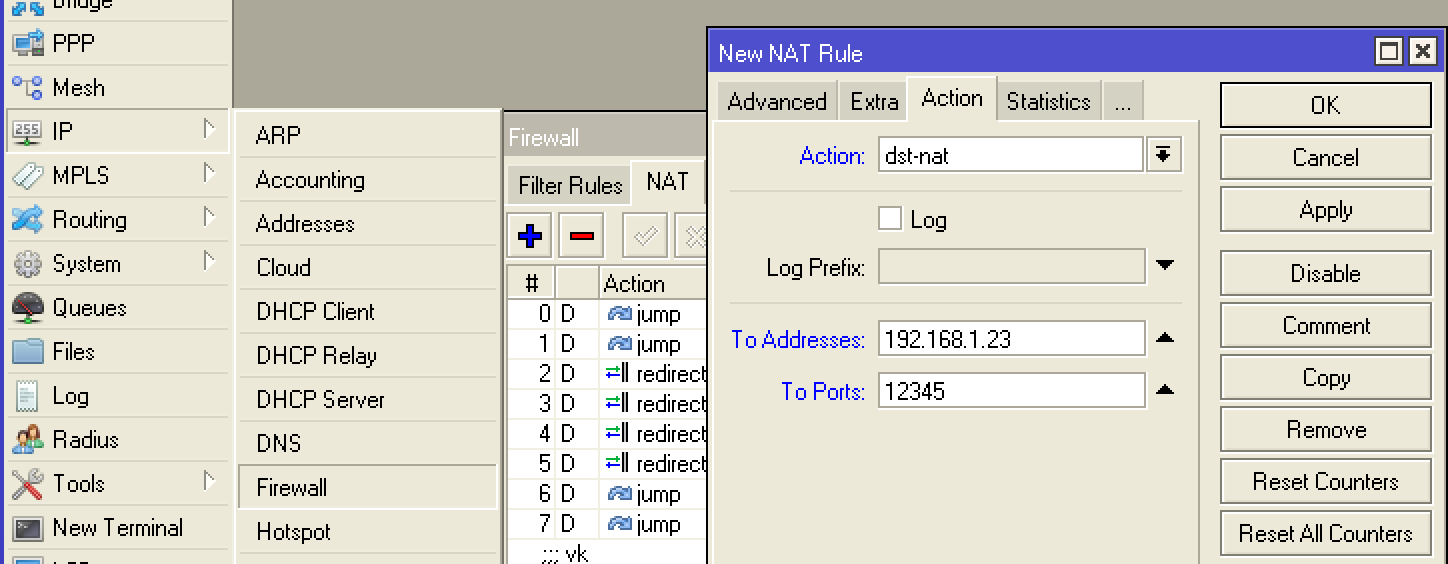The width and height of the screenshot is (1448, 564).
Task: Open Accounting from the IP submenu
Action: click(368, 180)
